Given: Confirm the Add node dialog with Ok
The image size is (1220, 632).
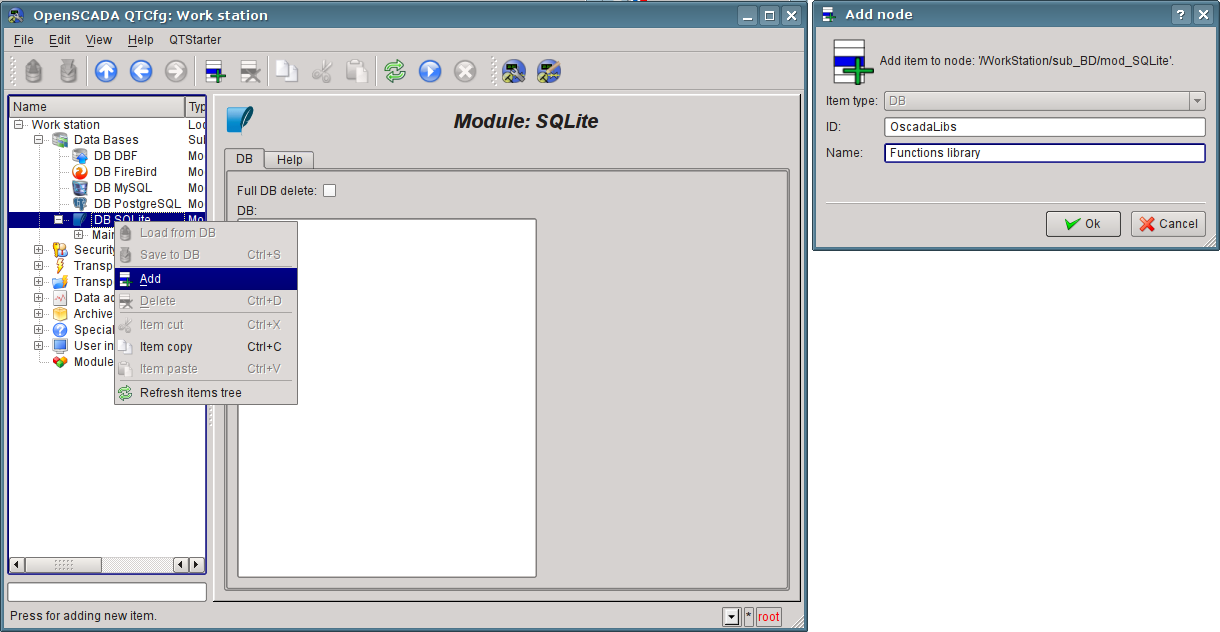Looking at the screenshot, I should coord(1082,224).
